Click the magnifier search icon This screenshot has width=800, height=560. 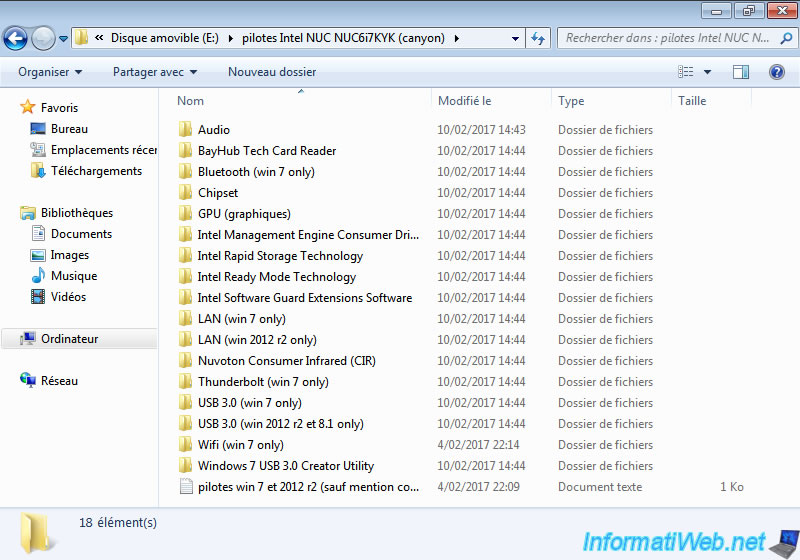click(786, 38)
